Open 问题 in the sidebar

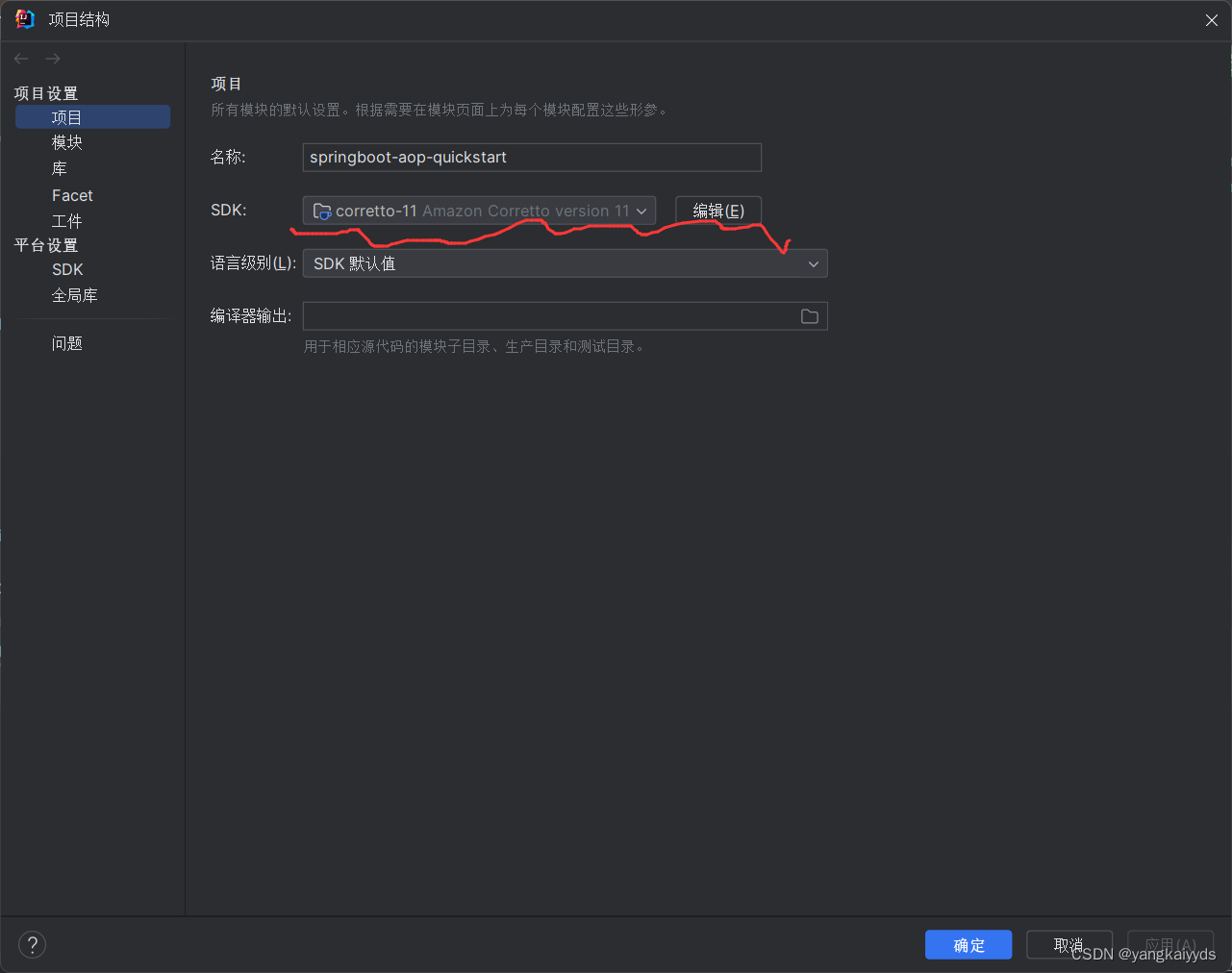[x=67, y=343]
